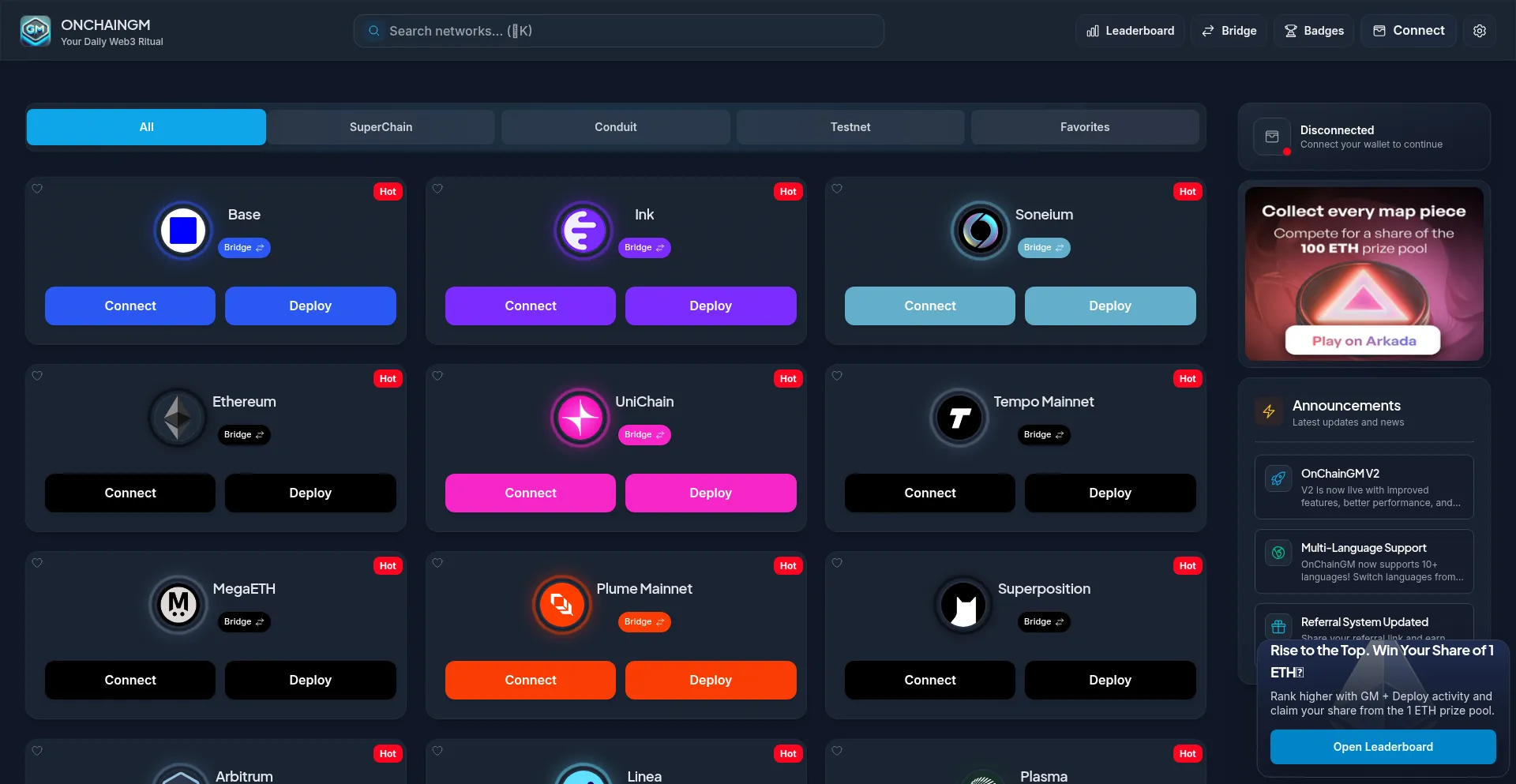Click the Soneium network logo
This screenshot has height=784, width=1516.
[981, 231]
